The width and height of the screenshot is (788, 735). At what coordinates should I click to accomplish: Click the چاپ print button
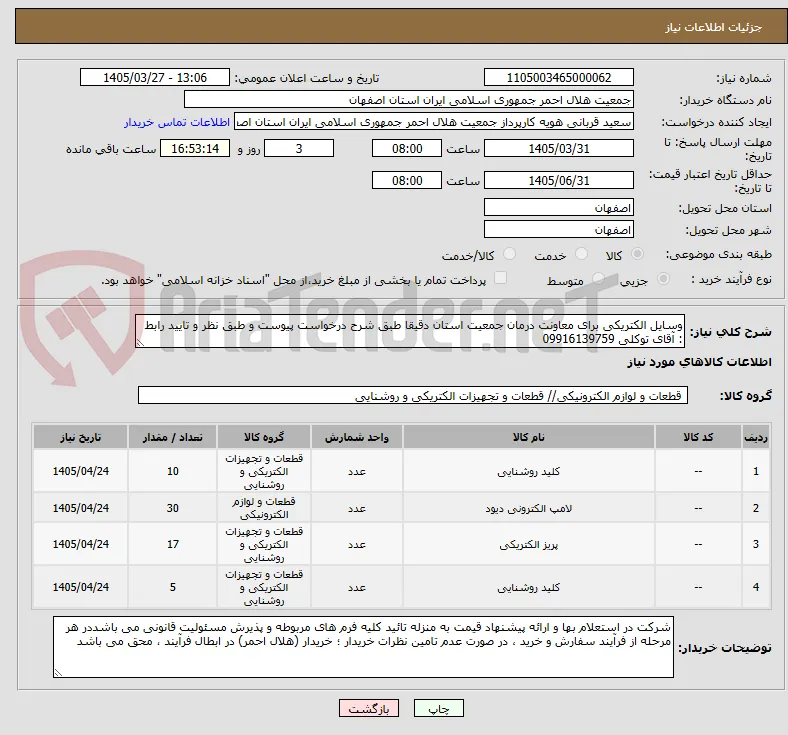click(438, 708)
